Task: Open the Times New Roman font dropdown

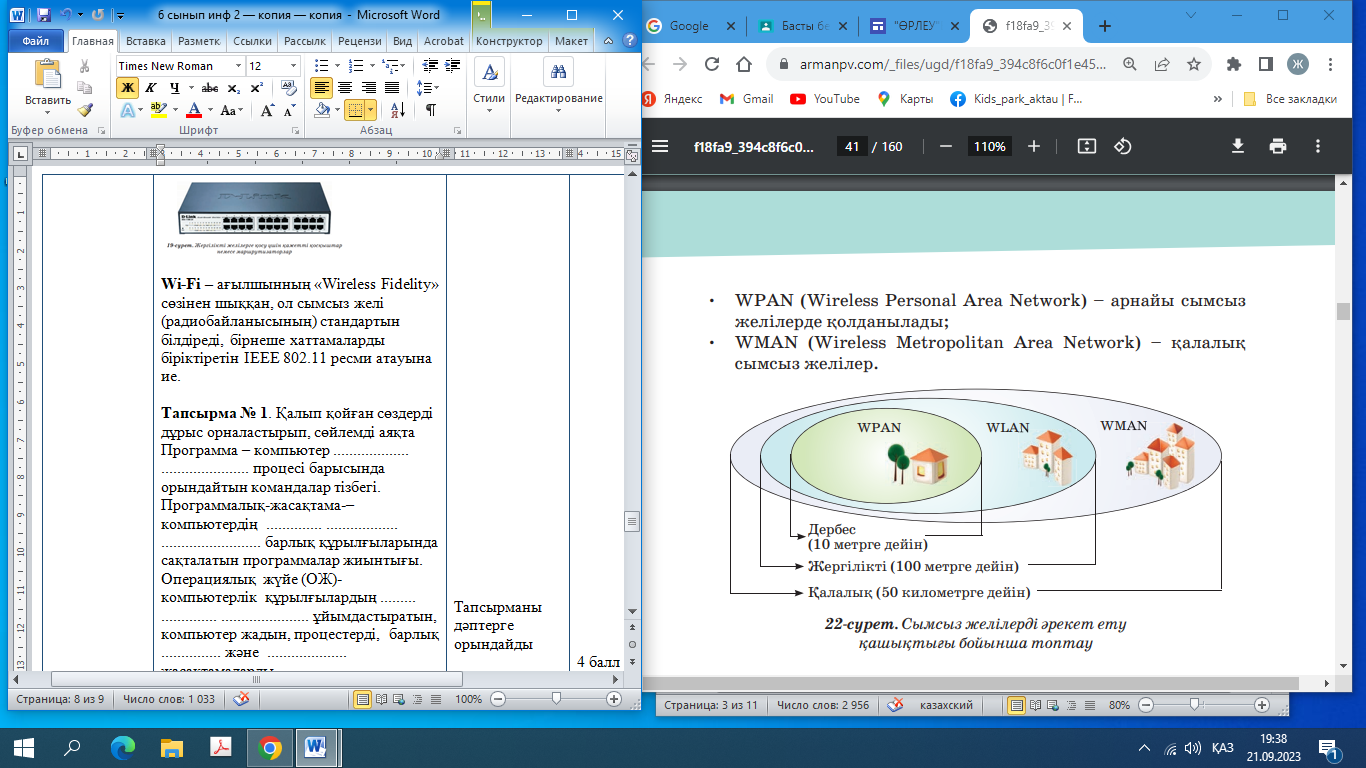Action: (238, 66)
